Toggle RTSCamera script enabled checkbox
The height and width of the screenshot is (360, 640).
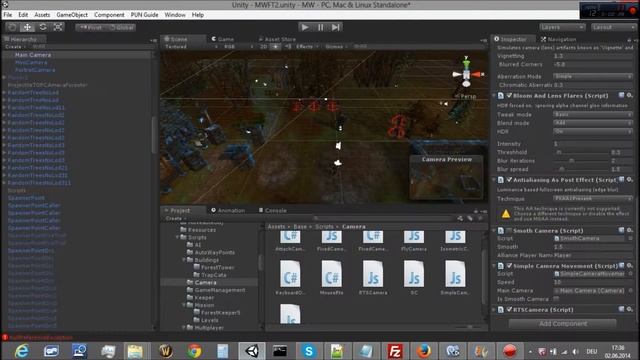pos(509,309)
